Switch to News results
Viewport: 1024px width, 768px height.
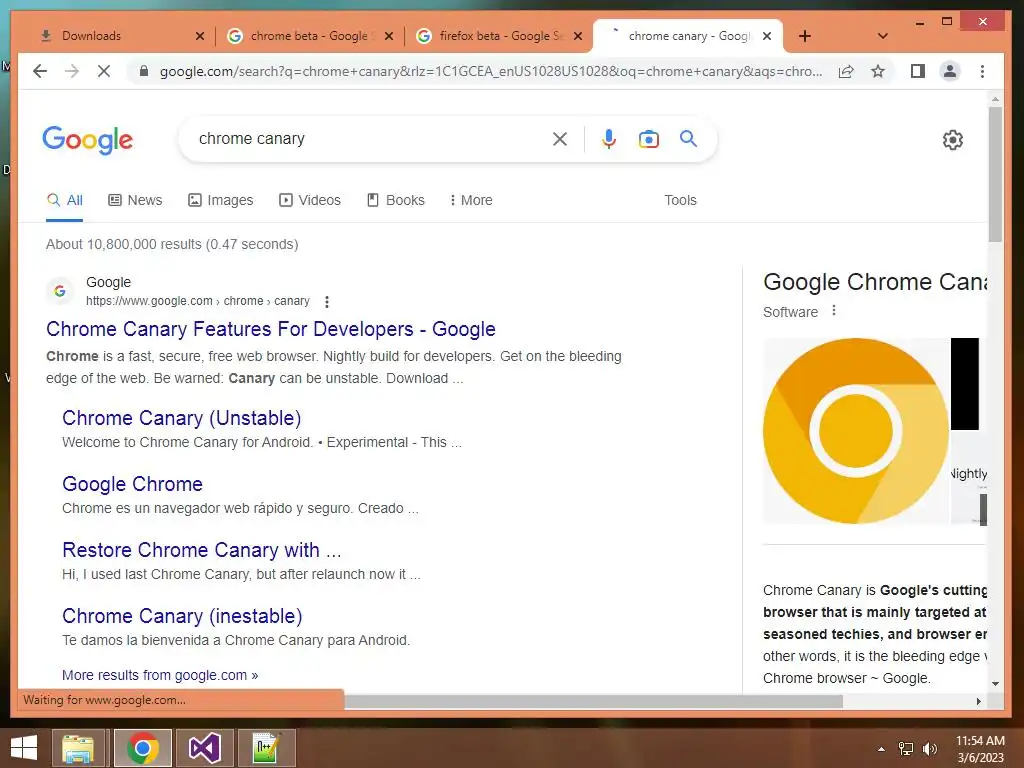135,200
